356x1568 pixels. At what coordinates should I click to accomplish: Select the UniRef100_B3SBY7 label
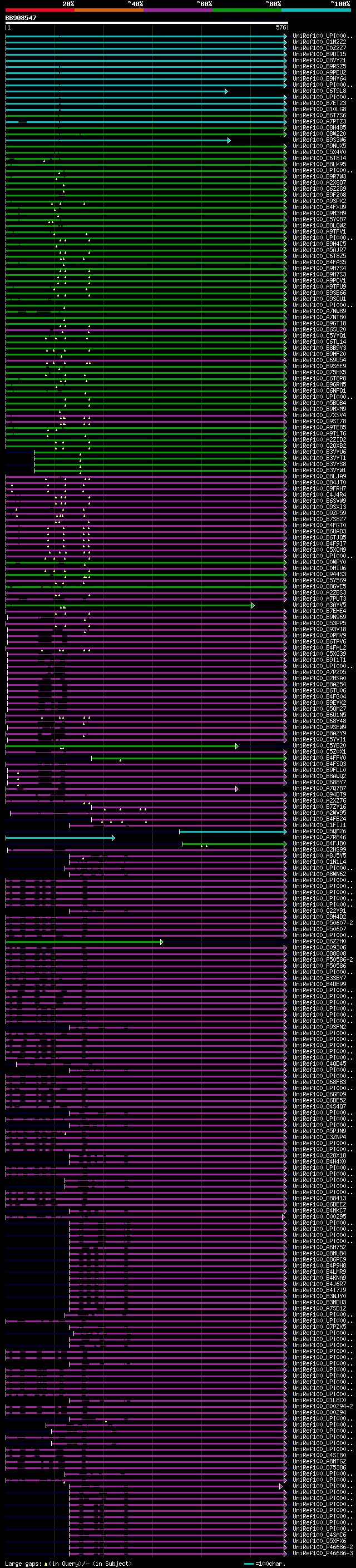319,977
